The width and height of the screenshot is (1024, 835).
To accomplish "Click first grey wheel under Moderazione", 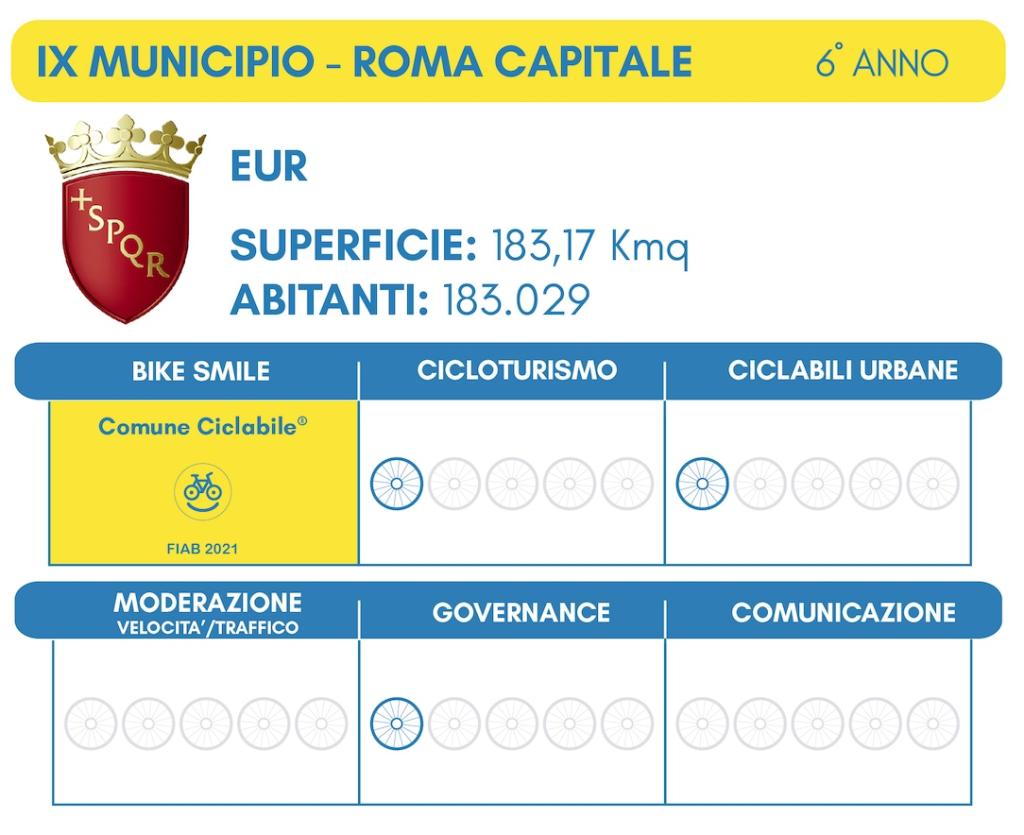I will (x=91, y=723).
